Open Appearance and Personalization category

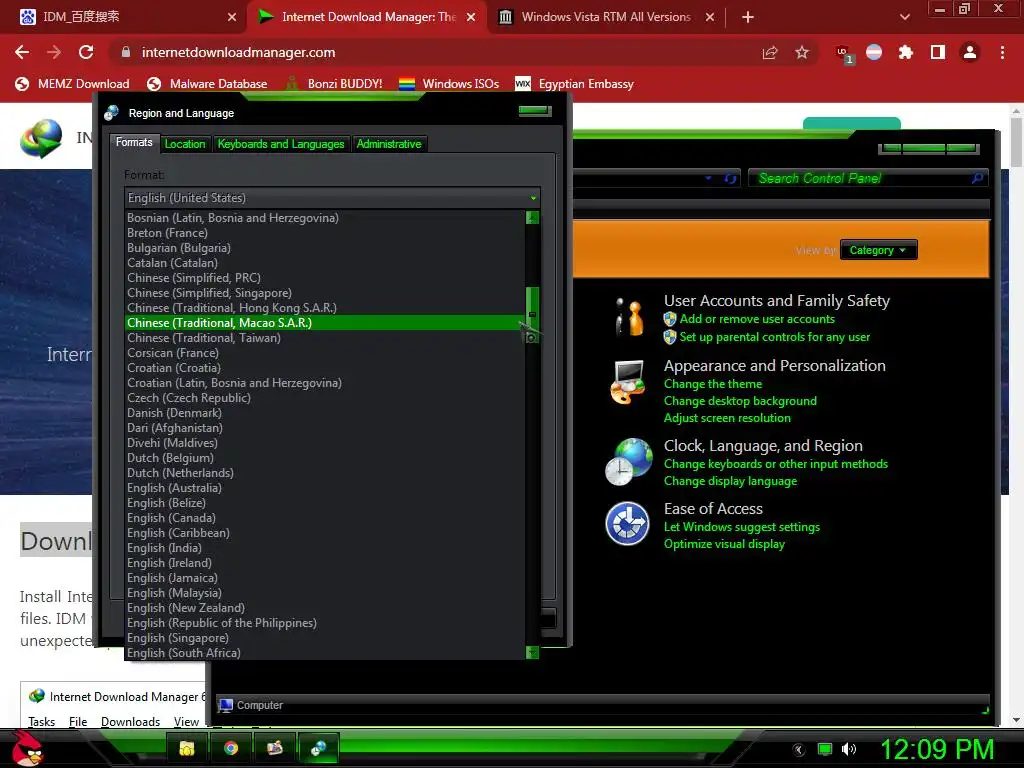point(775,366)
